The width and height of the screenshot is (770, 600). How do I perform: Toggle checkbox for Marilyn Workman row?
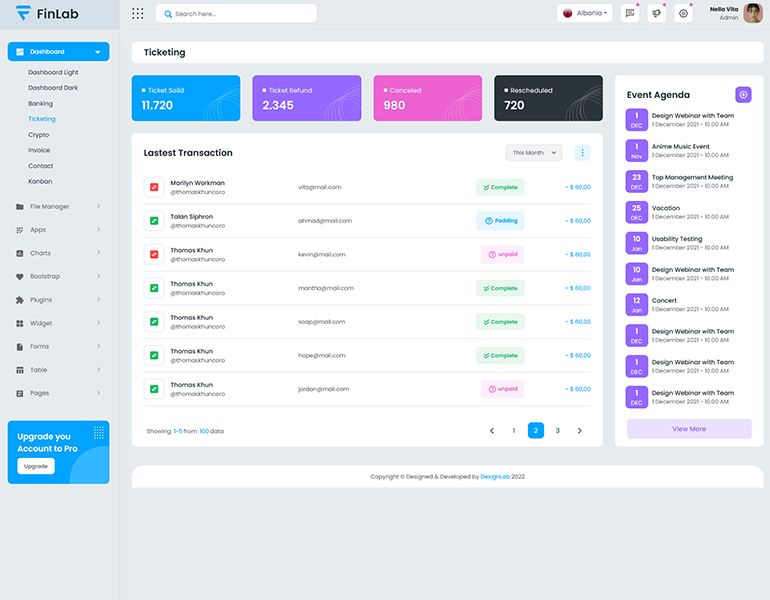coord(154,187)
